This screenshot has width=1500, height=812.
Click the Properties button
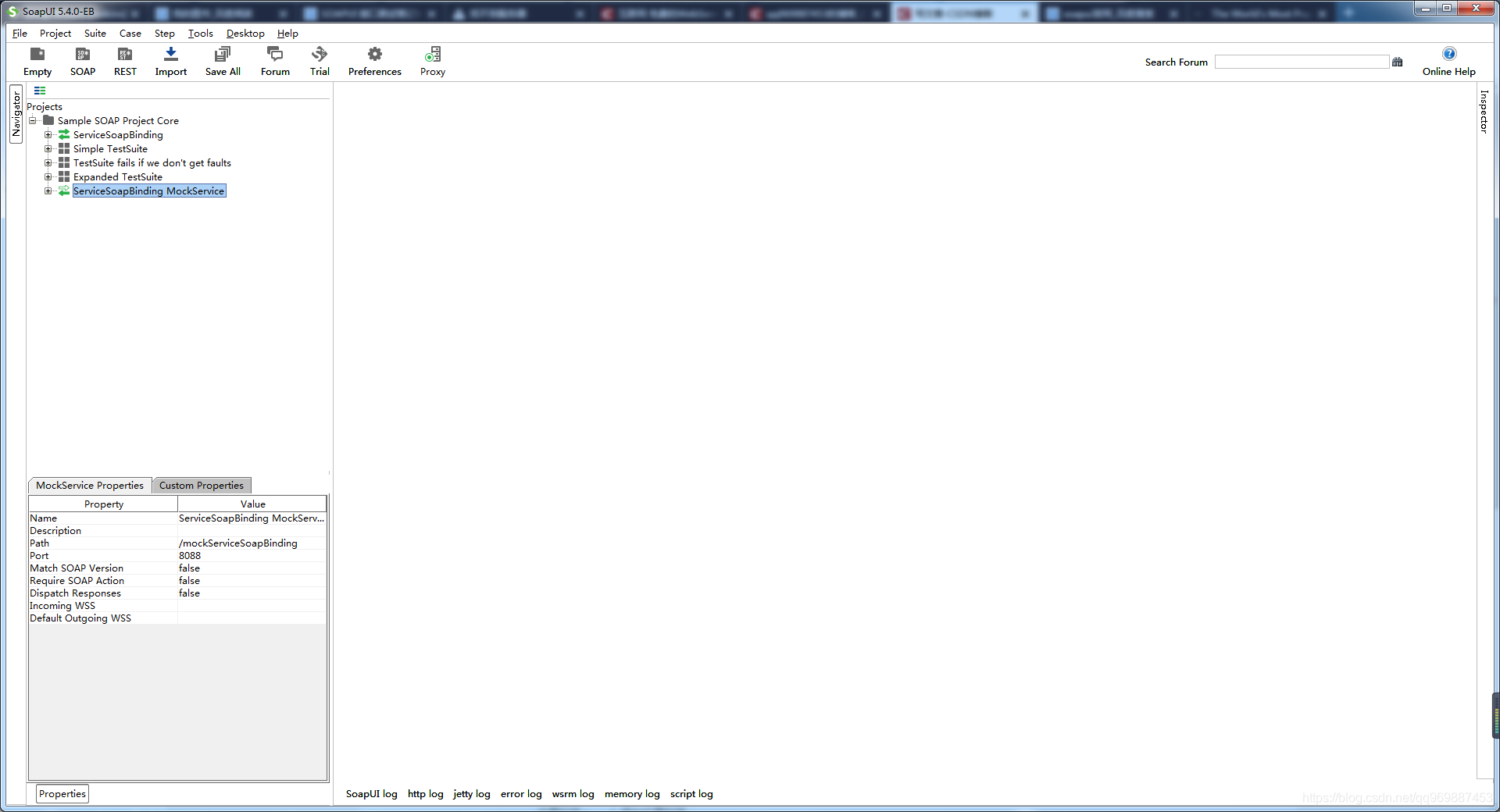(x=62, y=793)
